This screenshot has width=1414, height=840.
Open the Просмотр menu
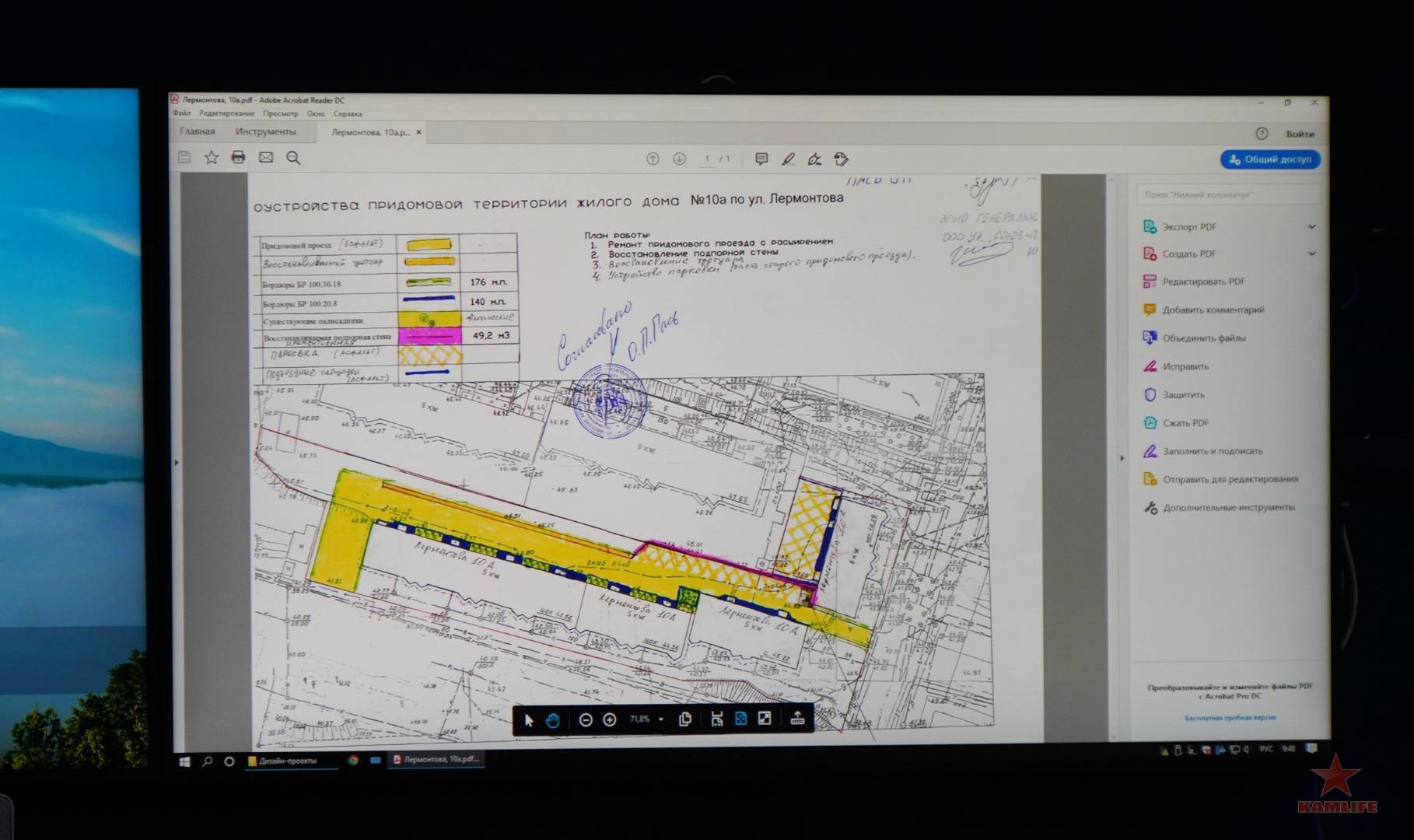tap(280, 114)
